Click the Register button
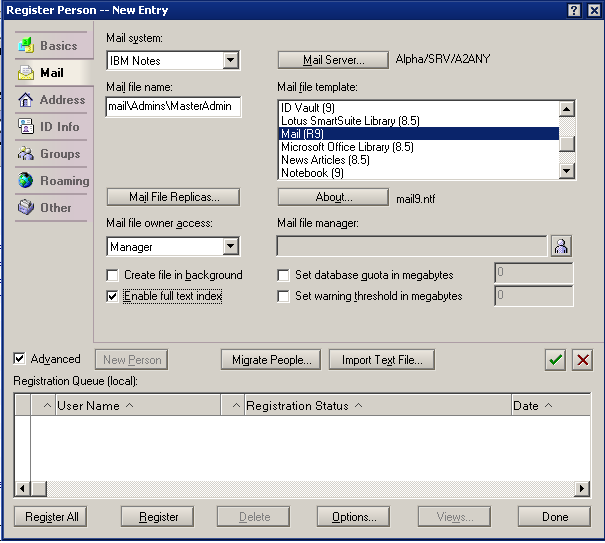 click(157, 517)
